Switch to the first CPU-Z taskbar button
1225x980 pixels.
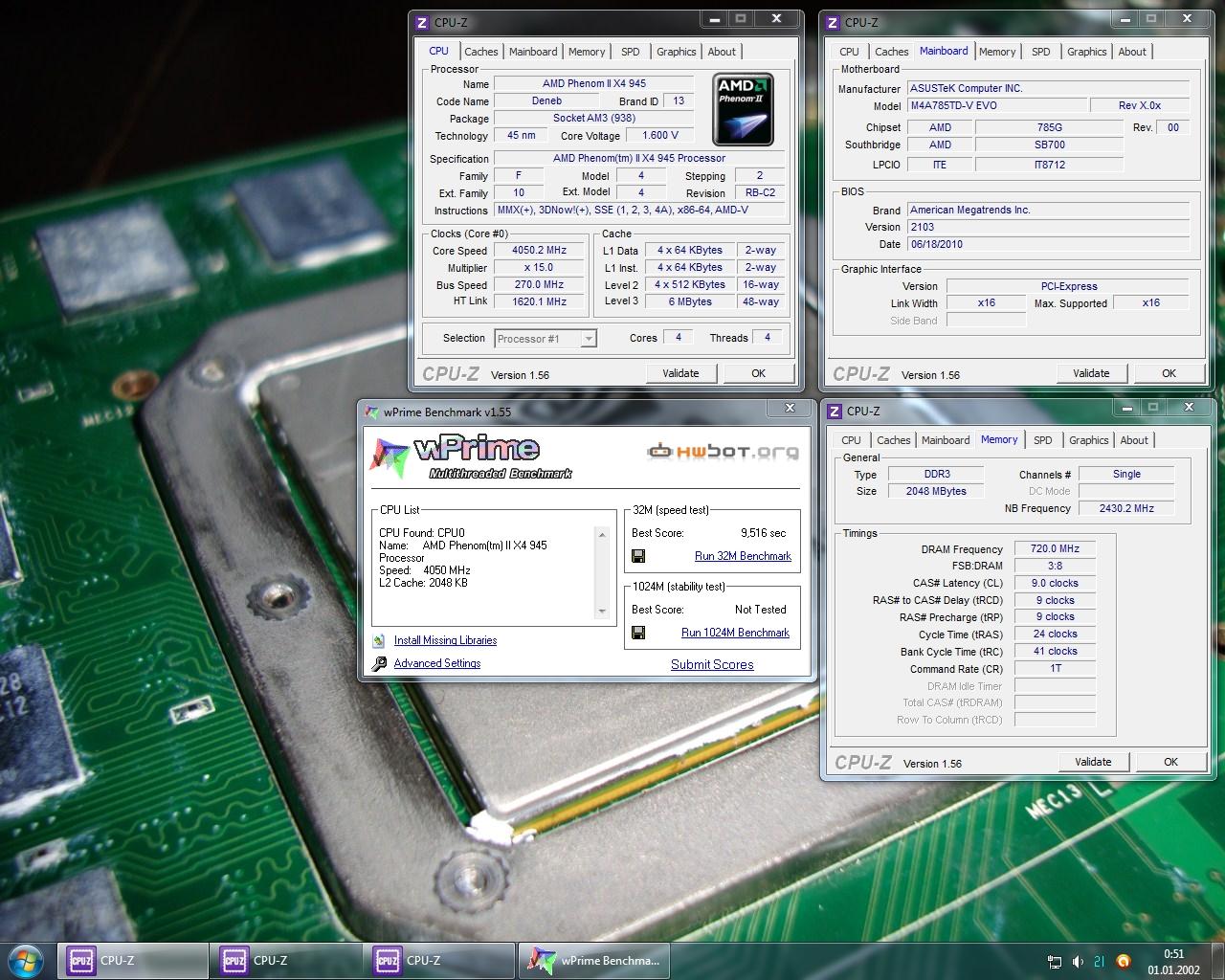(133, 960)
